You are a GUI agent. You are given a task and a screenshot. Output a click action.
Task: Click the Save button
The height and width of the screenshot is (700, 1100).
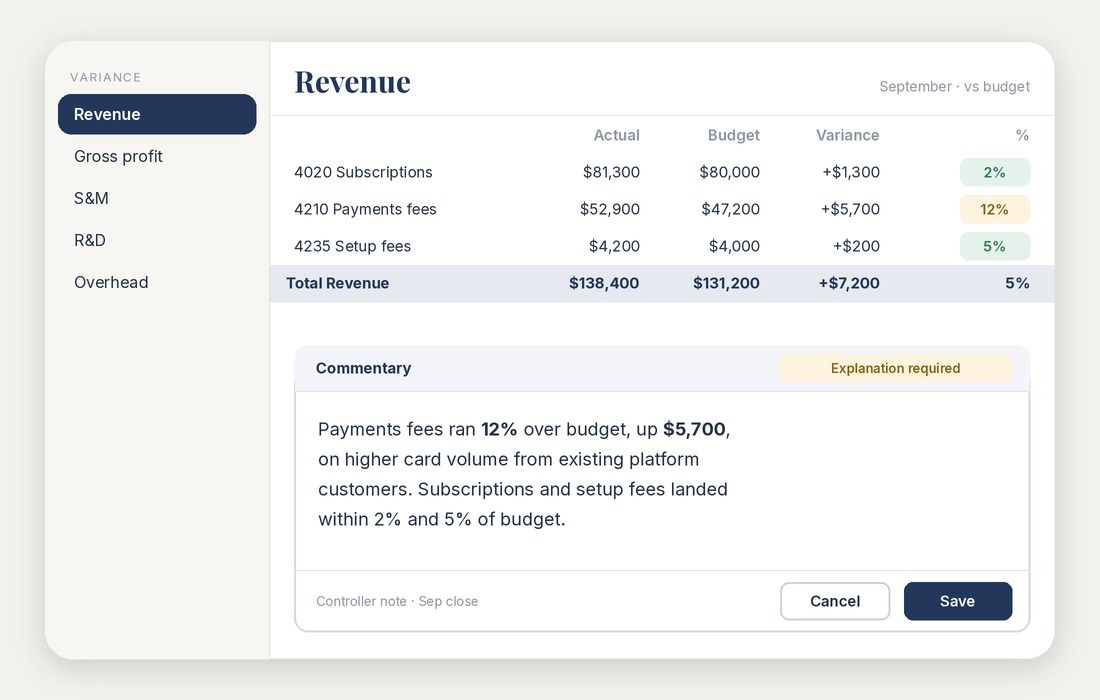958,601
